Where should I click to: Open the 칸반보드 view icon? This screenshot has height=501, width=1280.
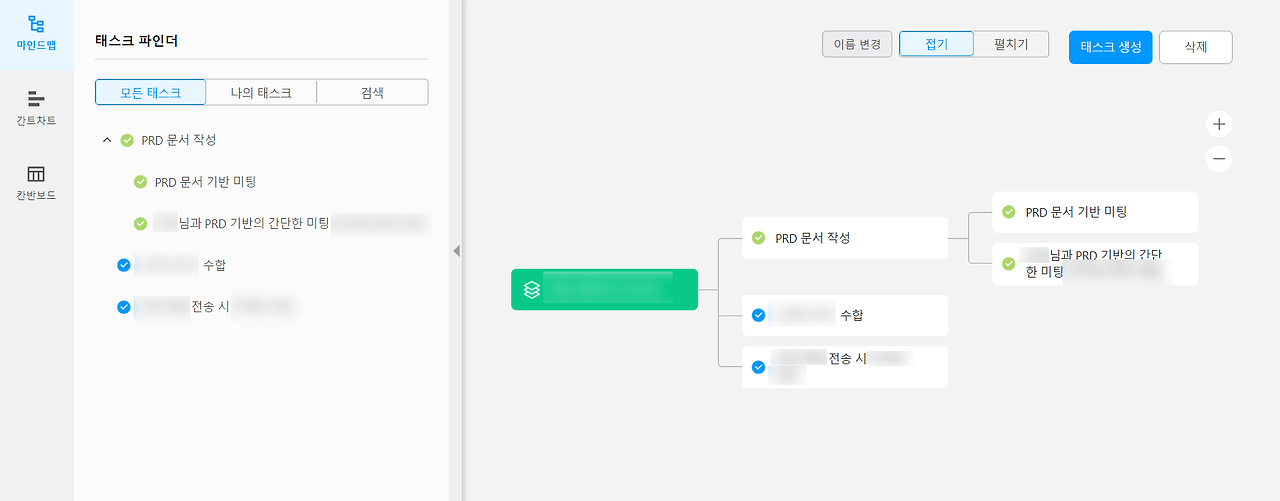pos(36,174)
